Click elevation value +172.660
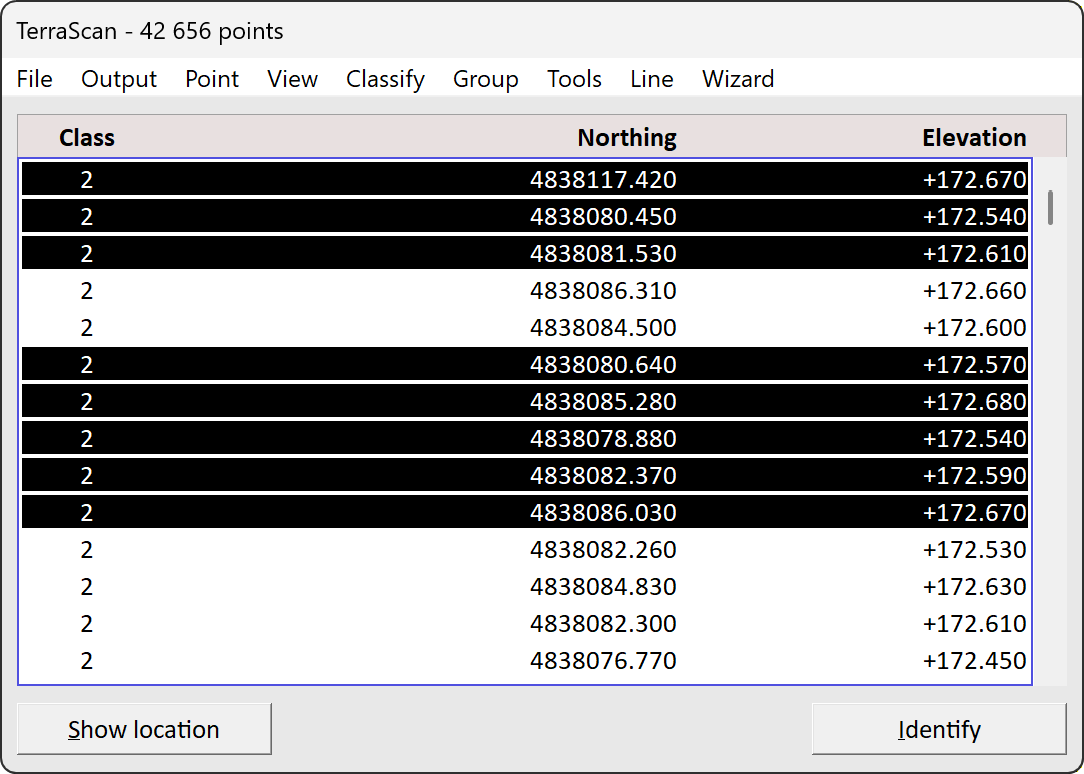The image size is (1084, 774). pyautogui.click(x=974, y=291)
